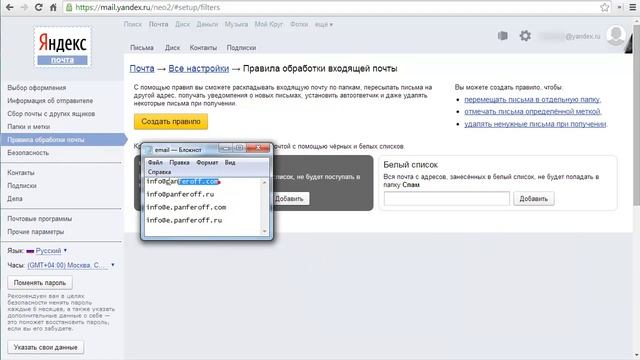
Task: Open the Музыка service link
Action: pyautogui.click(x=236, y=24)
